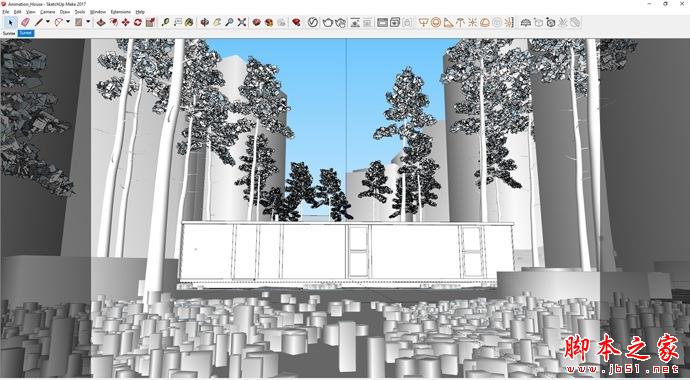
Task: Select the Pan hand tool
Action: (x=217, y=22)
